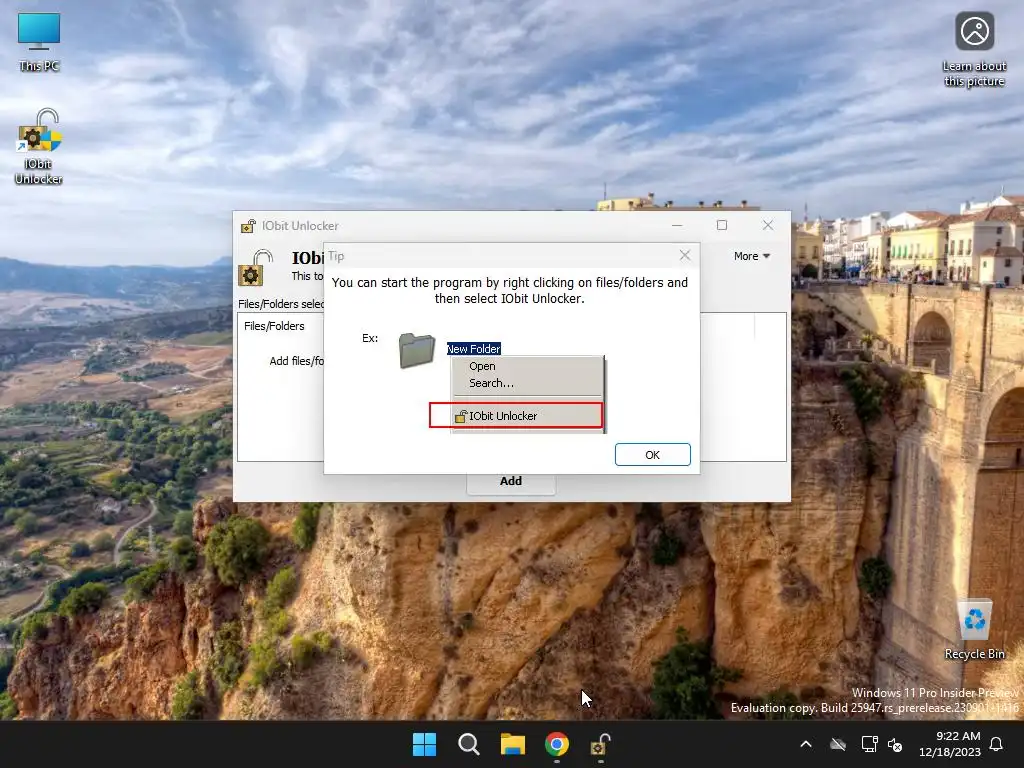Open network status tray icon
This screenshot has height=768, width=1024.
[869, 744]
